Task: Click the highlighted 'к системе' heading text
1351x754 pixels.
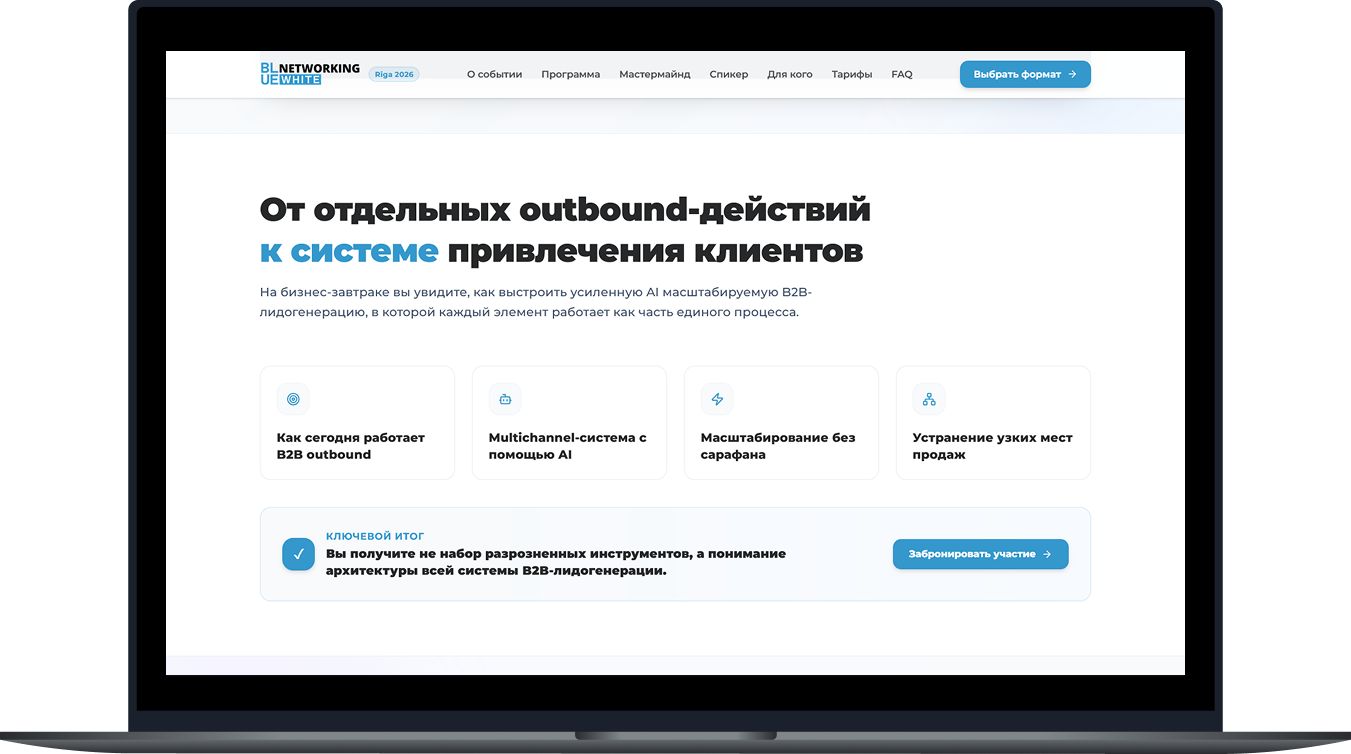Action: click(x=349, y=251)
